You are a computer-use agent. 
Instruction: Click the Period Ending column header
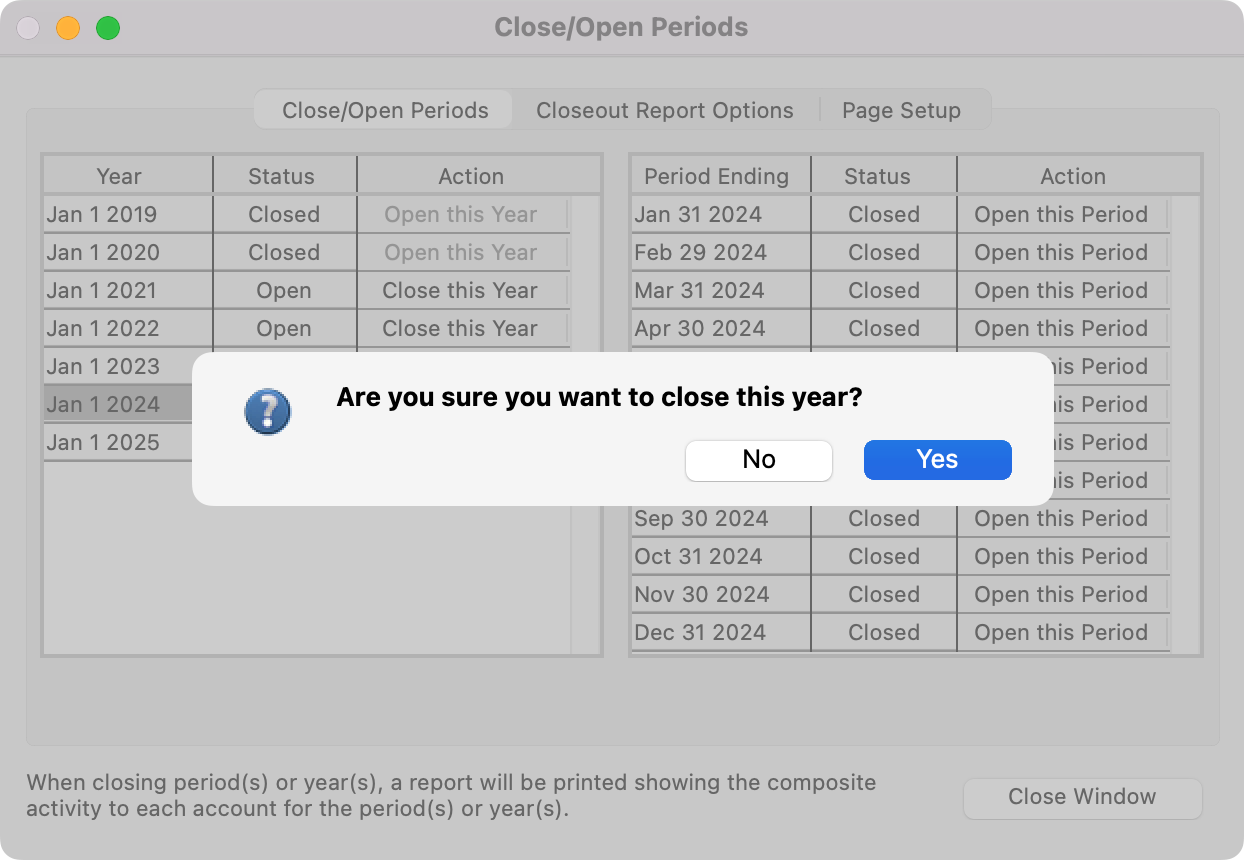[716, 177]
